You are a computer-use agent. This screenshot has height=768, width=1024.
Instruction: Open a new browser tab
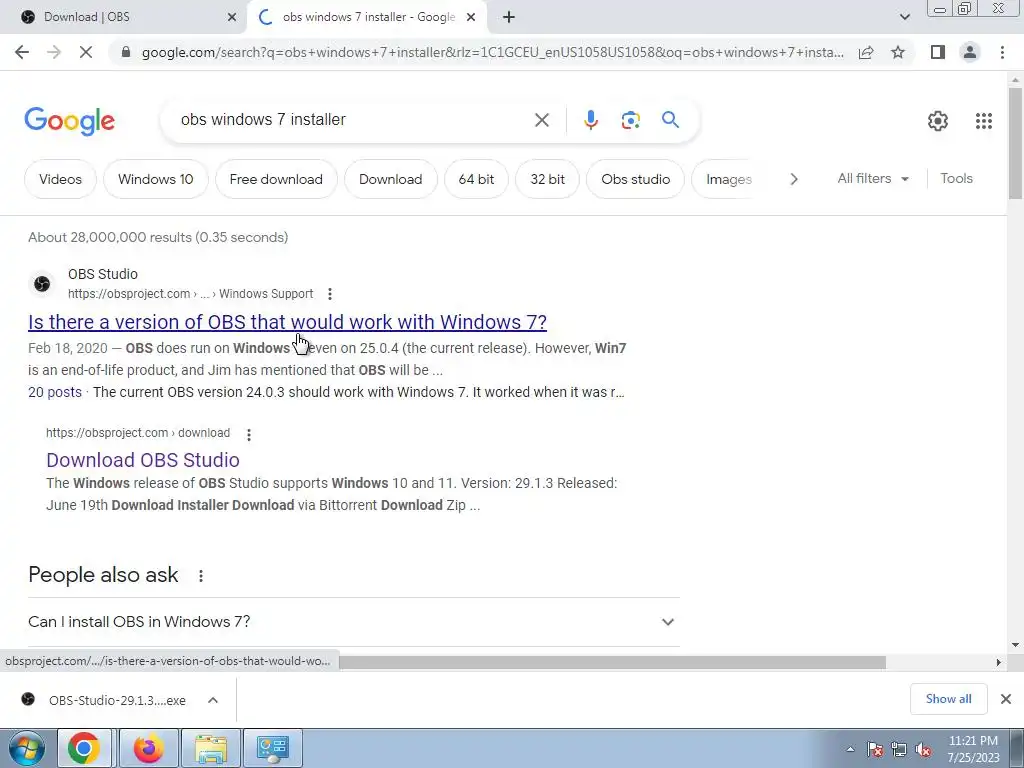509,18
